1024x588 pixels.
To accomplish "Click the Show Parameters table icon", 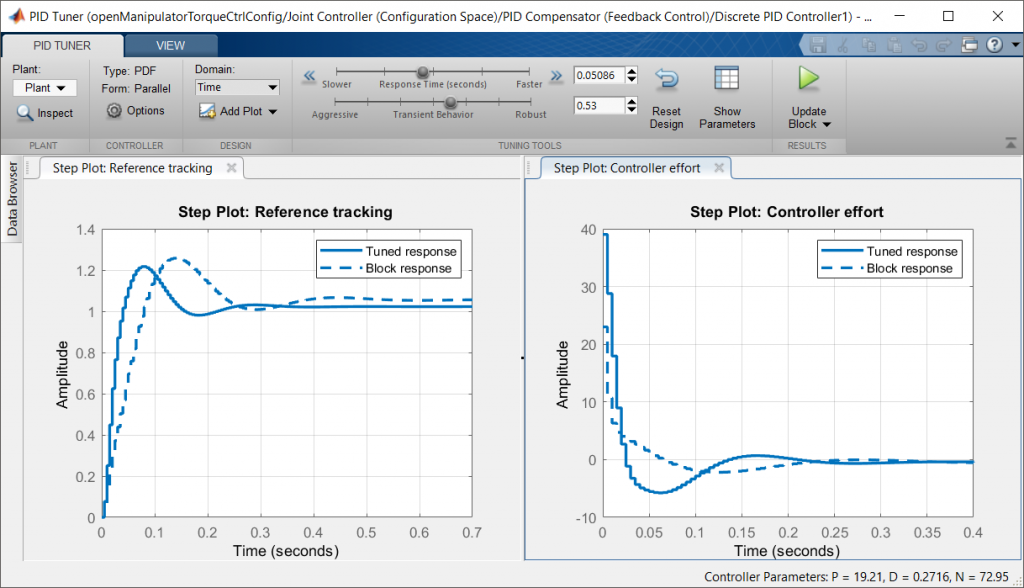I will (x=727, y=80).
